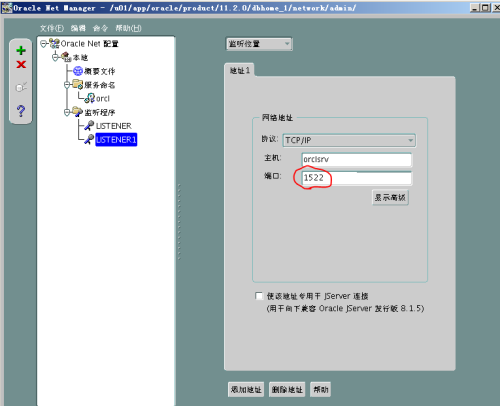Click the 本地 node icon

66,57
